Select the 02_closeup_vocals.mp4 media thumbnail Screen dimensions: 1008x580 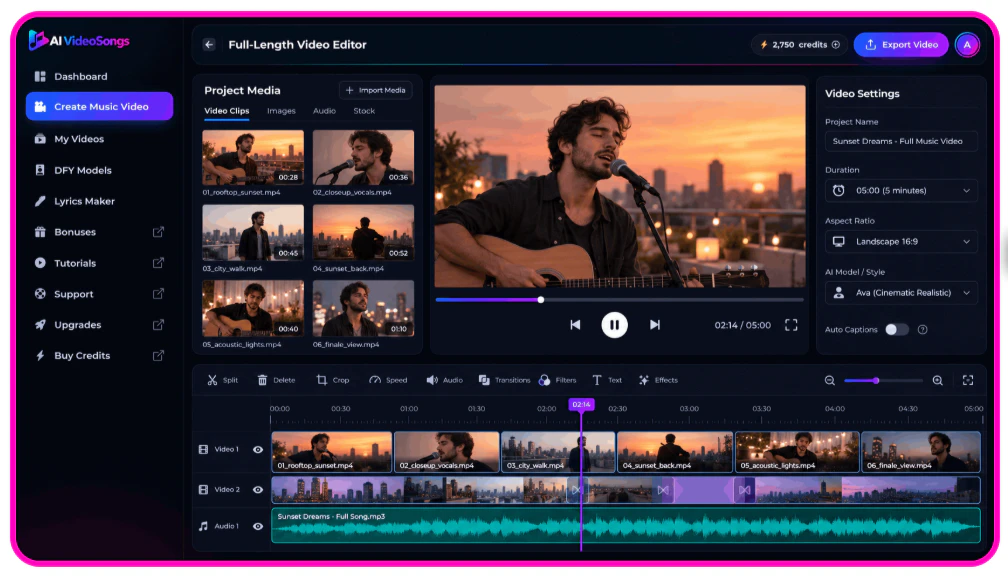pos(363,158)
